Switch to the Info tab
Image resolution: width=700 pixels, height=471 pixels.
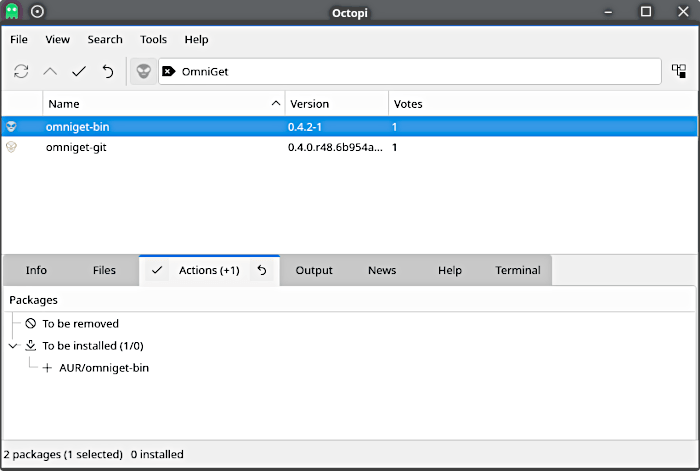pos(36,270)
